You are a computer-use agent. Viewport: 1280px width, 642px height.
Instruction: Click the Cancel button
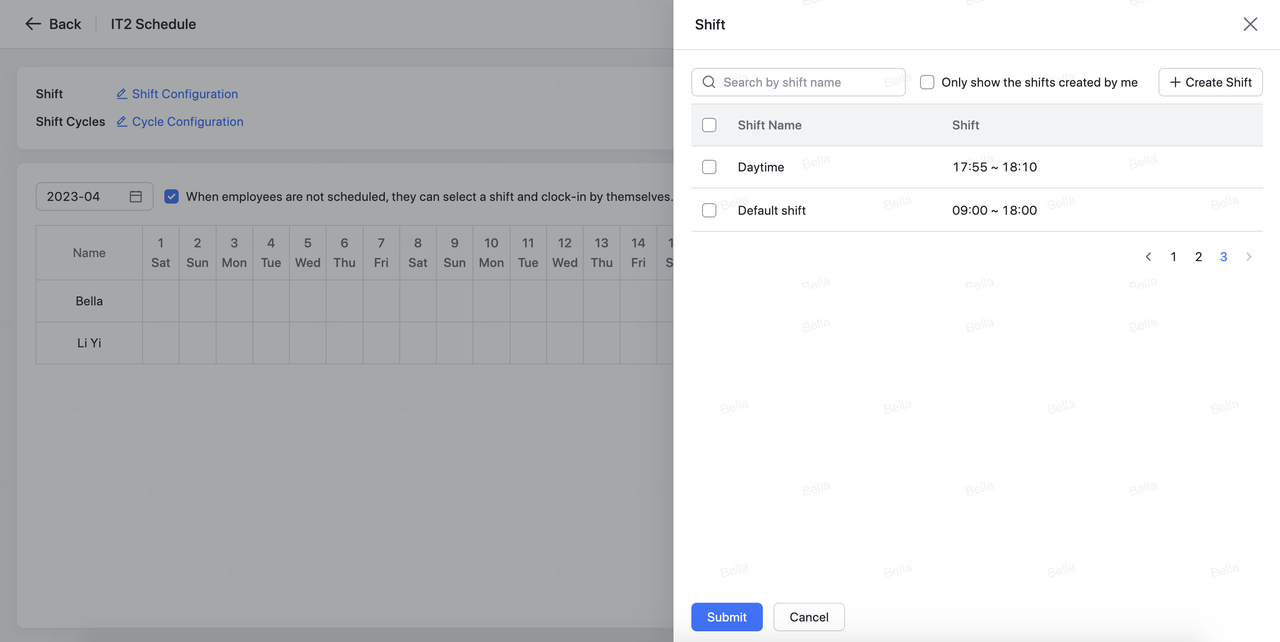pos(808,617)
